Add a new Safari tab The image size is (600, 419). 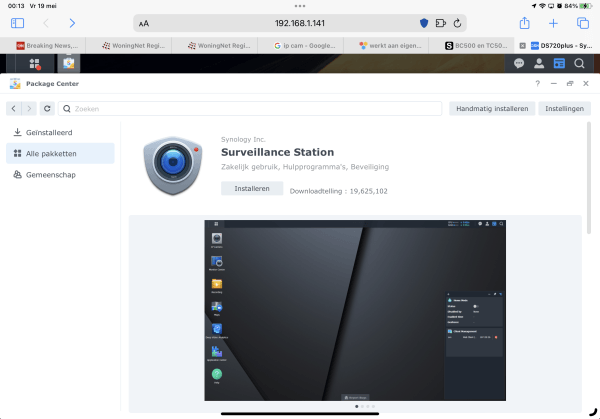pos(553,23)
